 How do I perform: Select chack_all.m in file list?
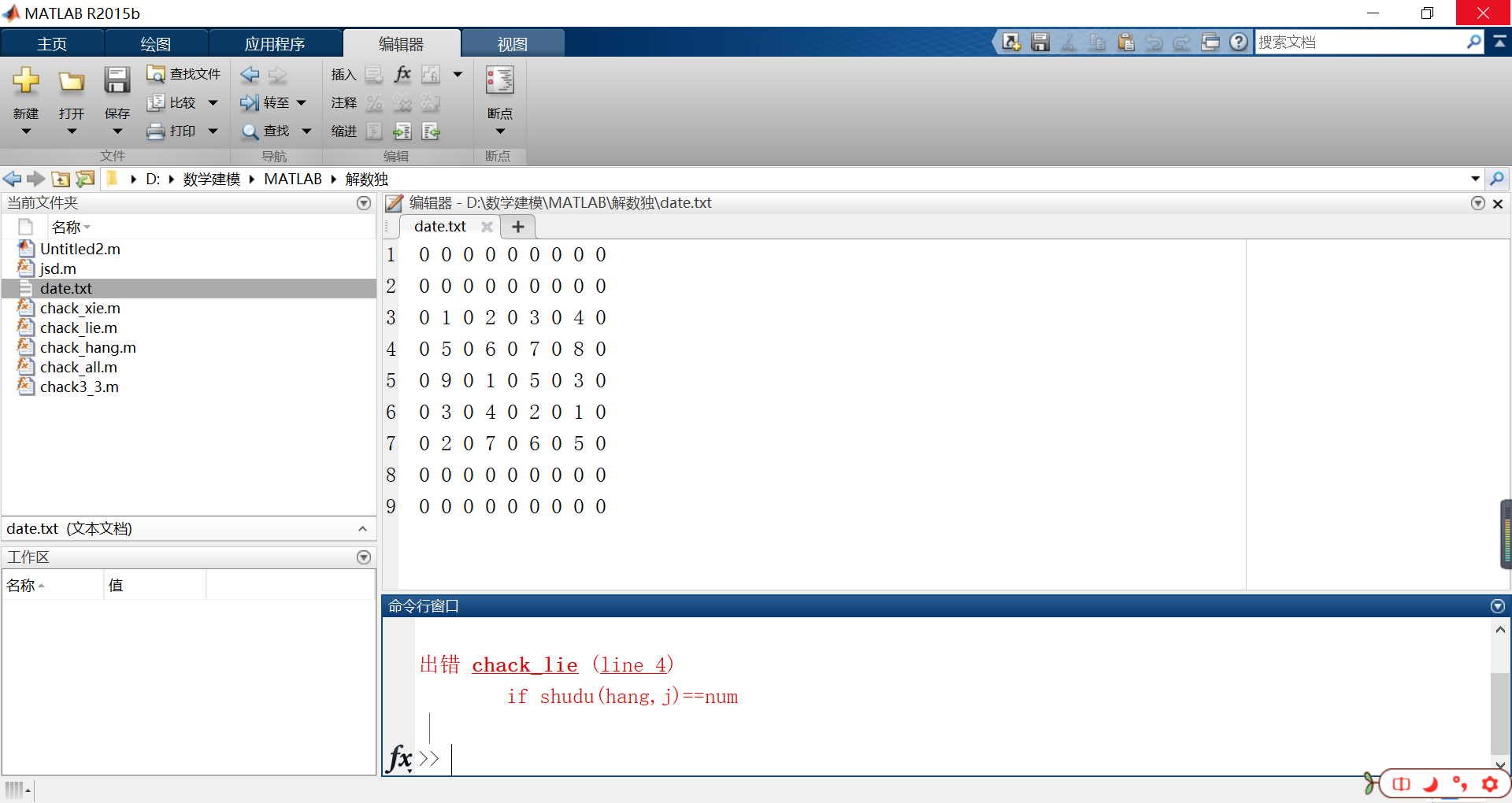point(189,367)
